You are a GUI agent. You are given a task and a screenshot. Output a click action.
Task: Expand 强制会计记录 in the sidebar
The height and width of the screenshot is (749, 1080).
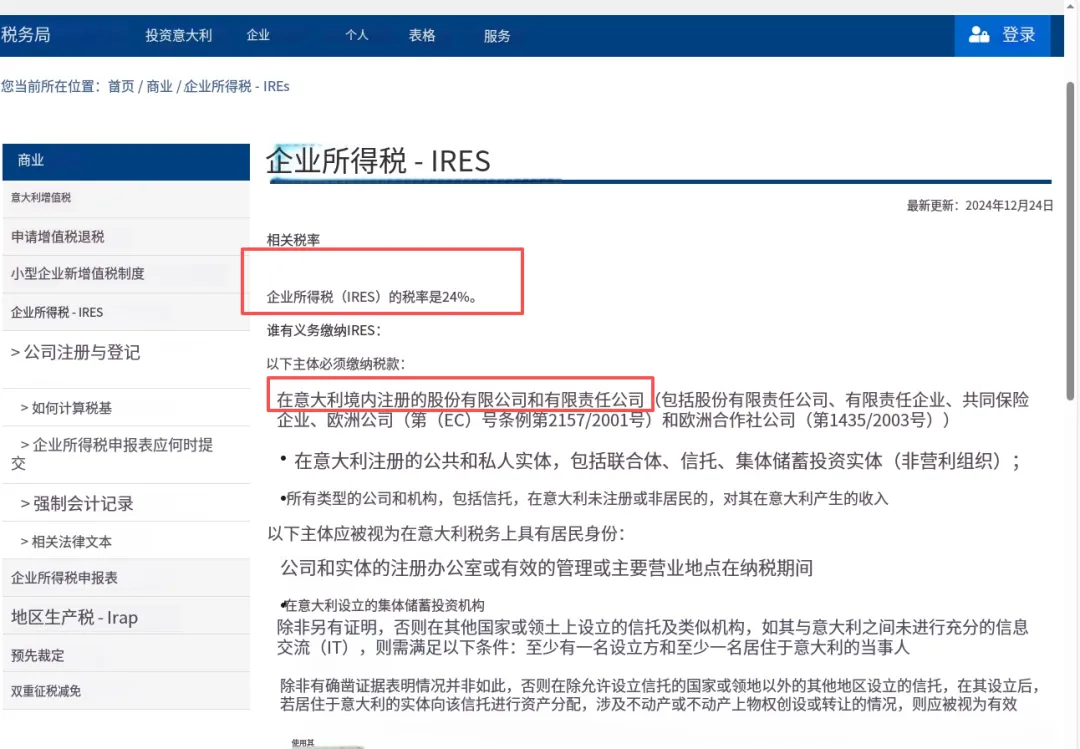click(x=75, y=502)
